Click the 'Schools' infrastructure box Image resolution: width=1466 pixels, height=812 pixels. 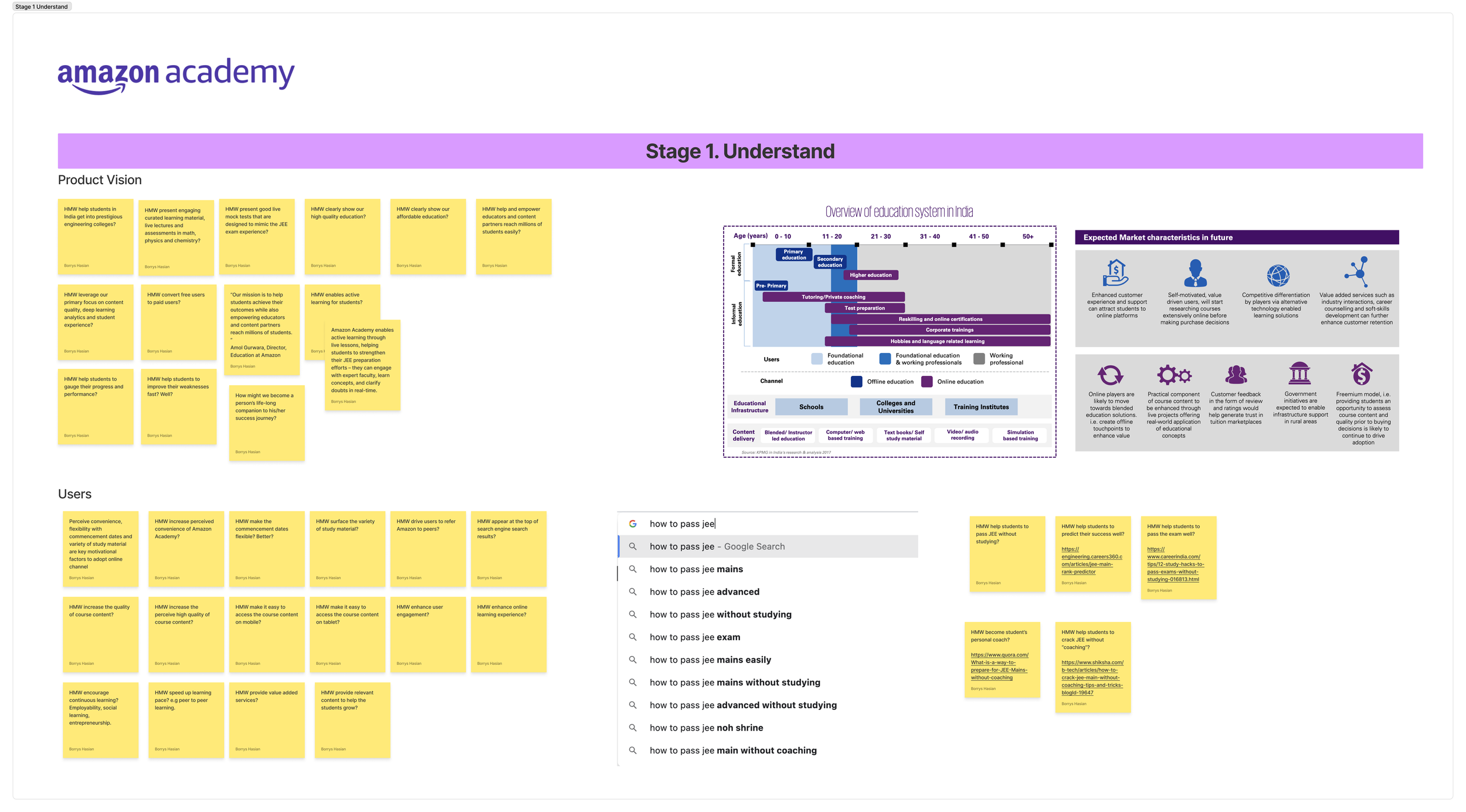pyautogui.click(x=811, y=407)
